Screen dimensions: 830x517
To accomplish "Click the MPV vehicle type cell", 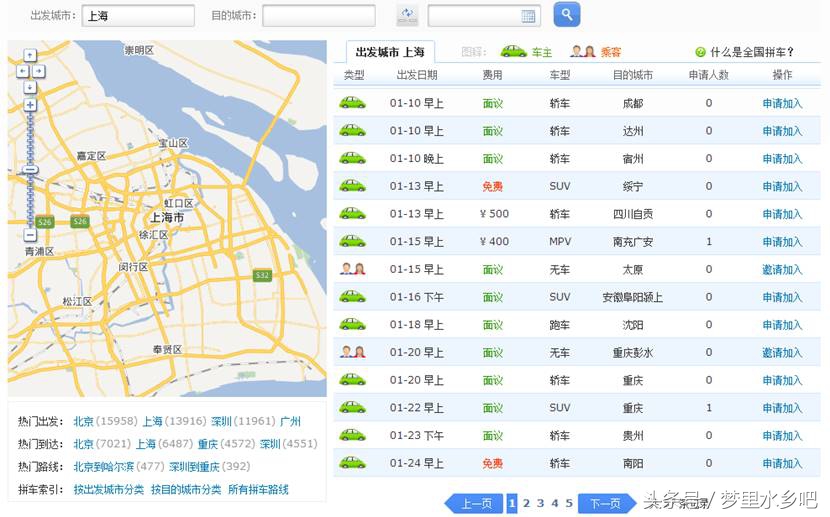I will tap(560, 241).
